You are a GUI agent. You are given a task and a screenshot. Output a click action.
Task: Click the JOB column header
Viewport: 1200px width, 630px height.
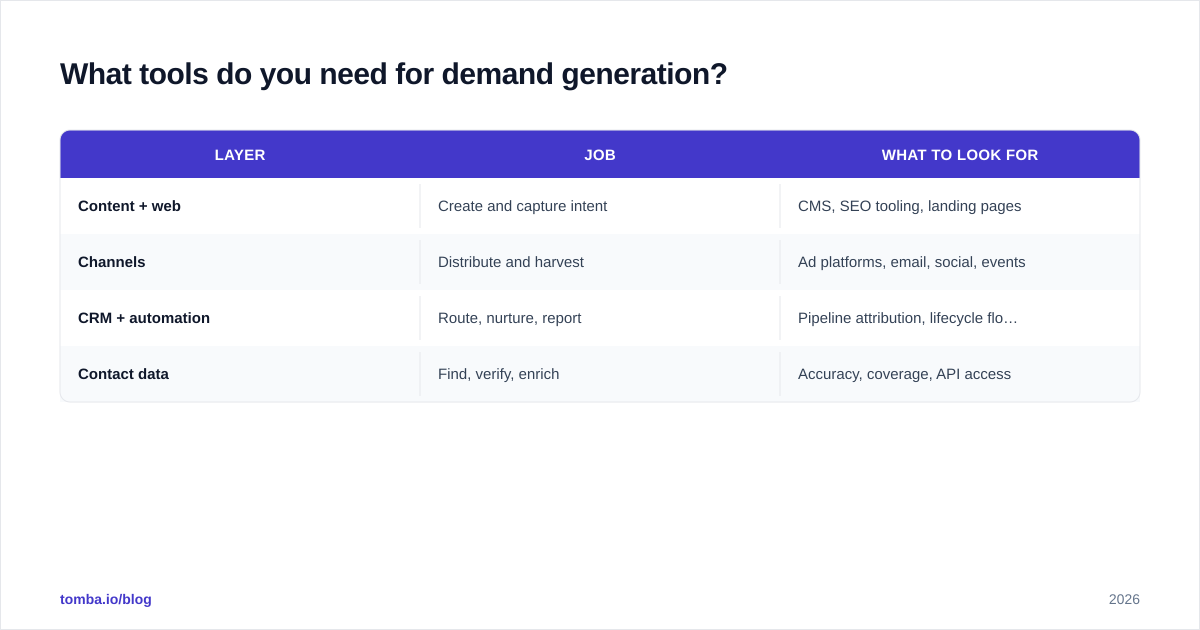(600, 155)
